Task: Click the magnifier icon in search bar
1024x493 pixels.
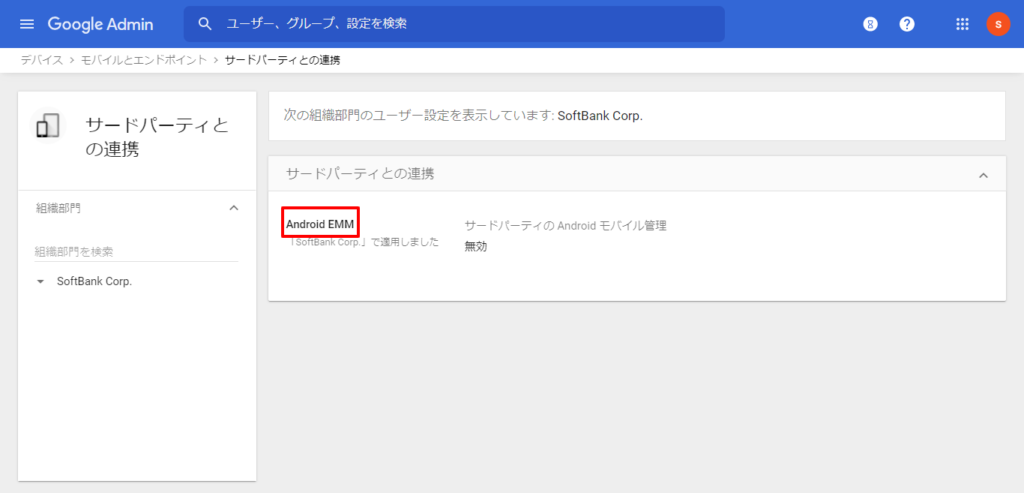Action: pyautogui.click(x=205, y=24)
